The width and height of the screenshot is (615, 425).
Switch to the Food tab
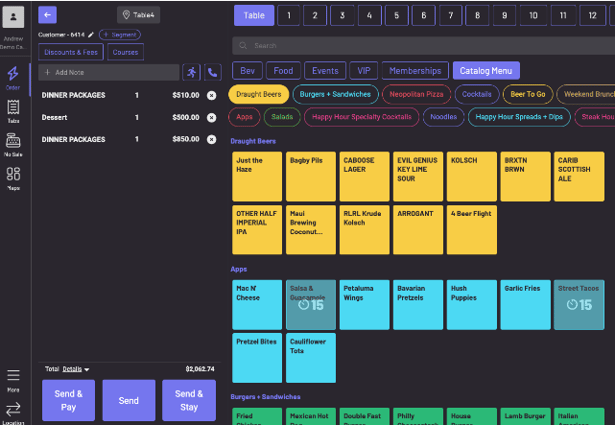click(284, 71)
